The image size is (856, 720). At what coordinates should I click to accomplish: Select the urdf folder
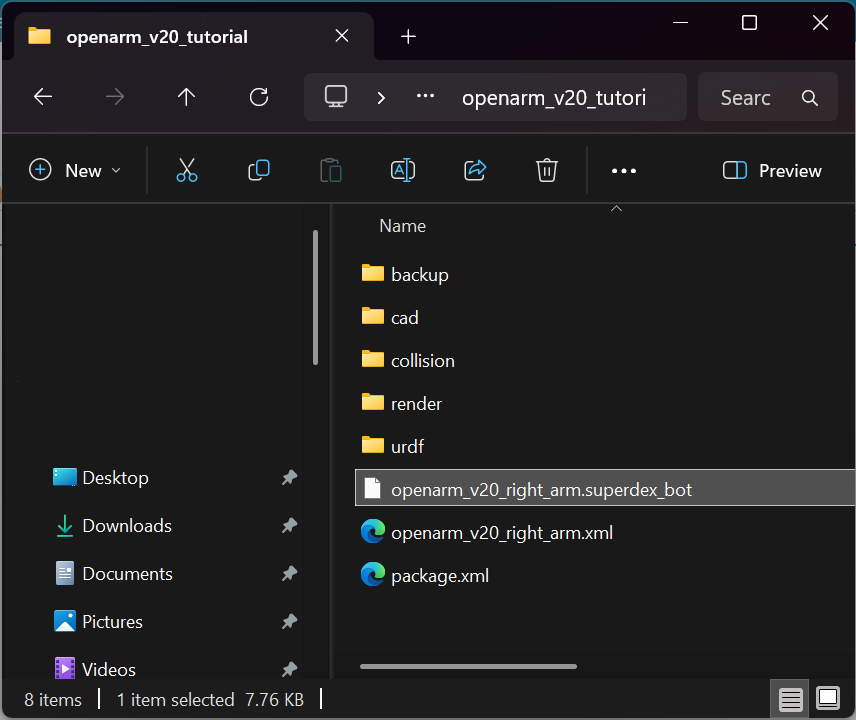(x=393, y=447)
